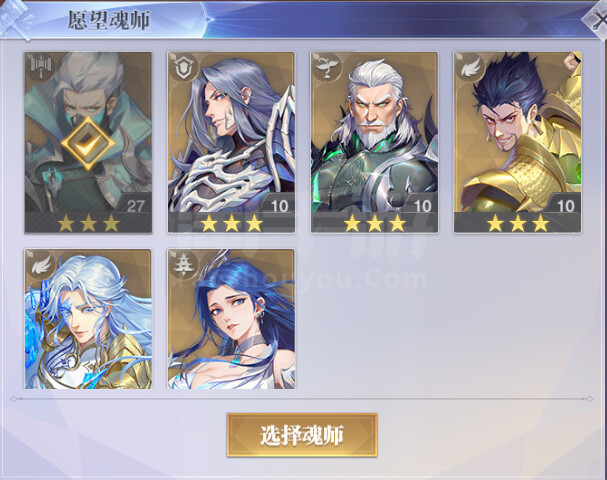Click the wing class icon on white-haired character card
Screen dimensions: 607x480
click(41, 264)
